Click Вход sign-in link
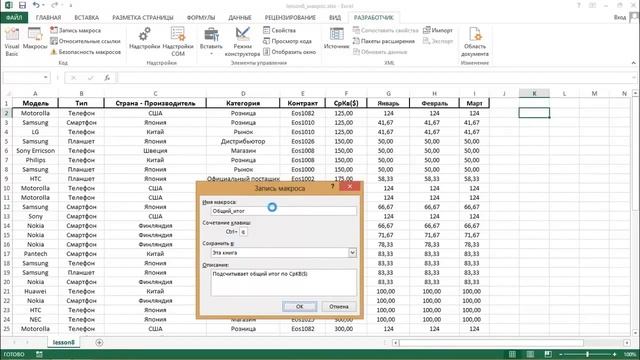The width and height of the screenshot is (640, 360). tap(619, 17)
